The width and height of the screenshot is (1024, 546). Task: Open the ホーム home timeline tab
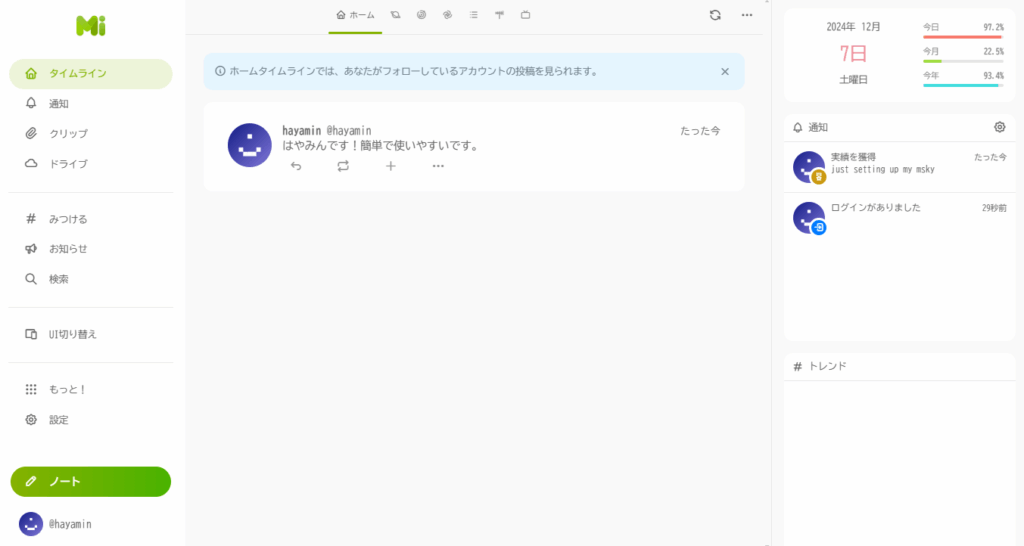coord(355,15)
